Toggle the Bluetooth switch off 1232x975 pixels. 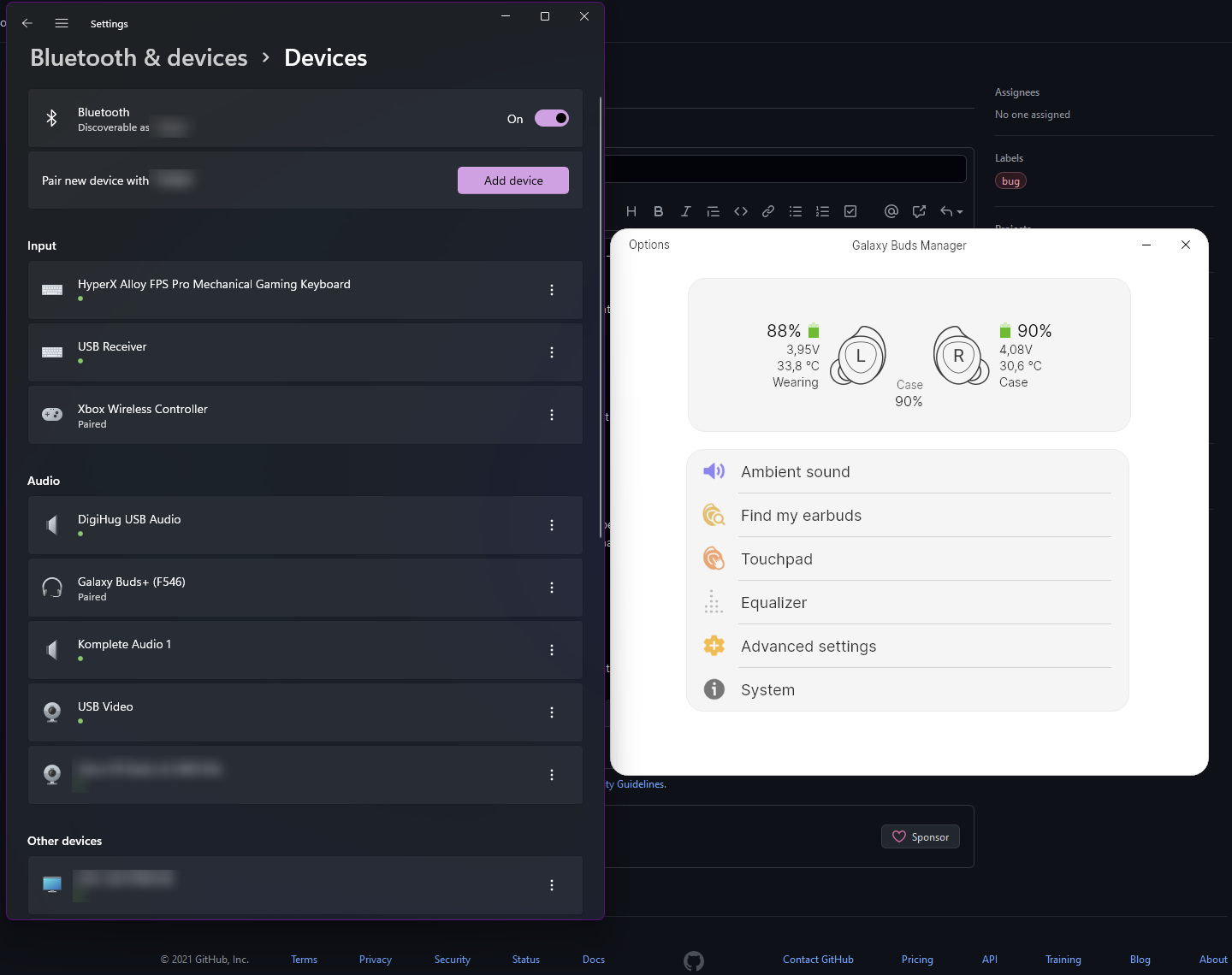[x=552, y=118]
